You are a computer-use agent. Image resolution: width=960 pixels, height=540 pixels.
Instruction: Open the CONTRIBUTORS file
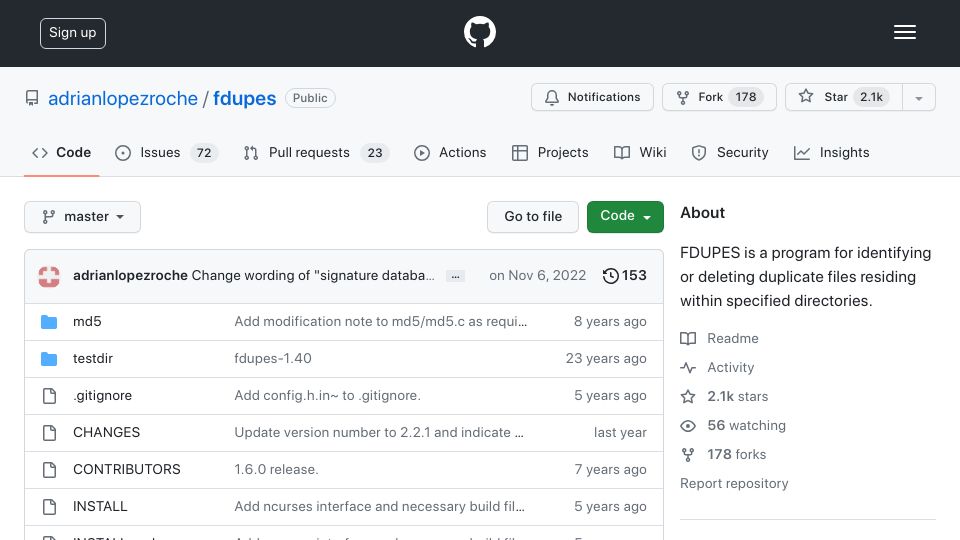[127, 470]
